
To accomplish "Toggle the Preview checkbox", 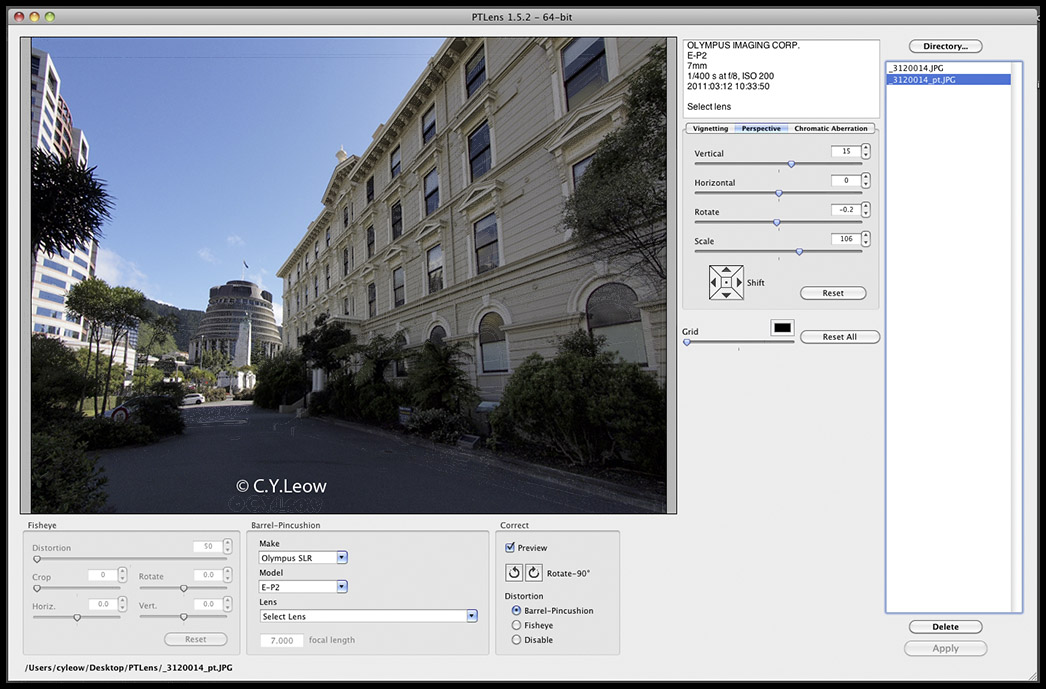I will 510,548.
